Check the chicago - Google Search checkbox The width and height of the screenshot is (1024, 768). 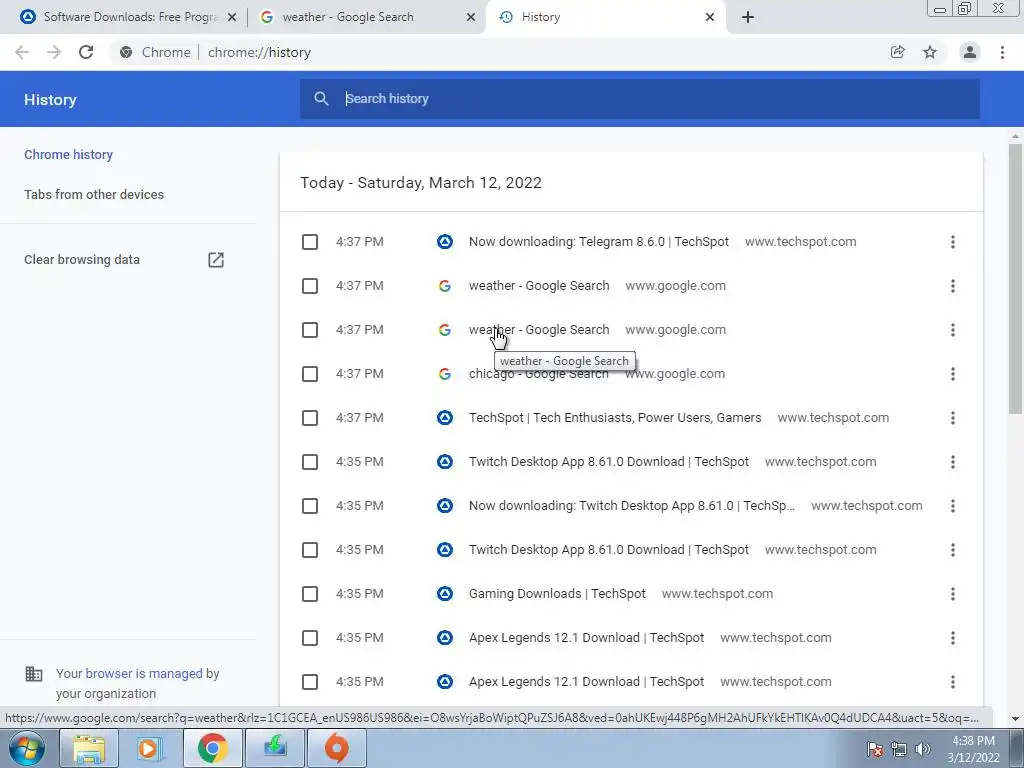click(310, 374)
